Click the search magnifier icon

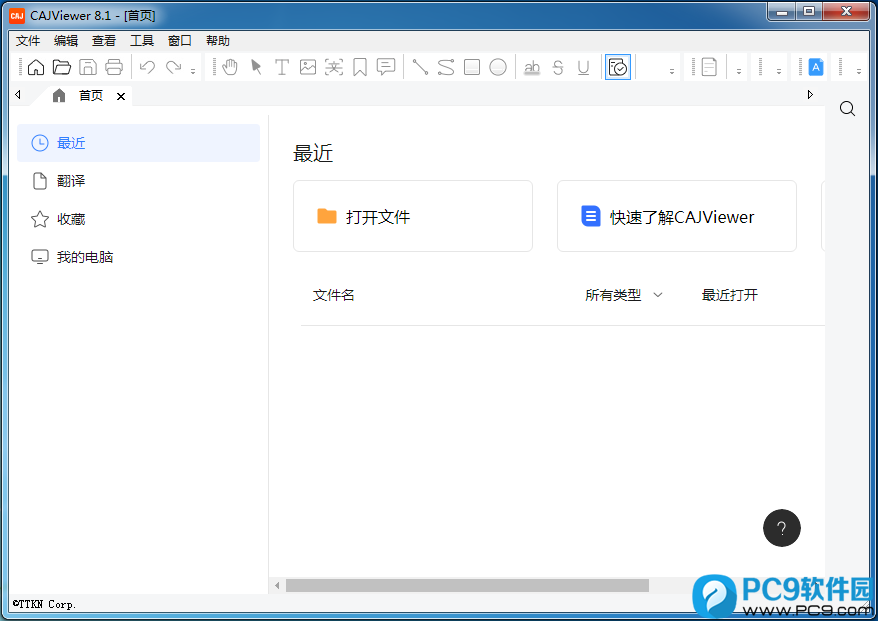(848, 109)
